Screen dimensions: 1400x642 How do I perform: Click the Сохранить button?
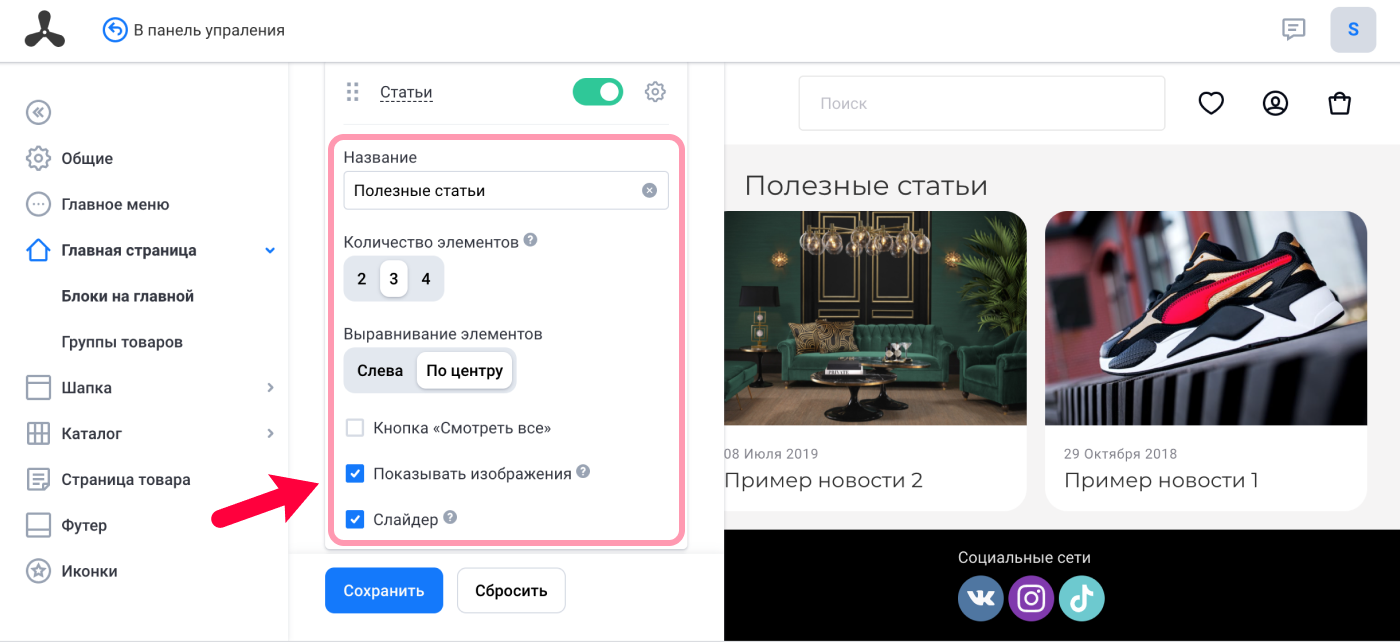point(384,590)
